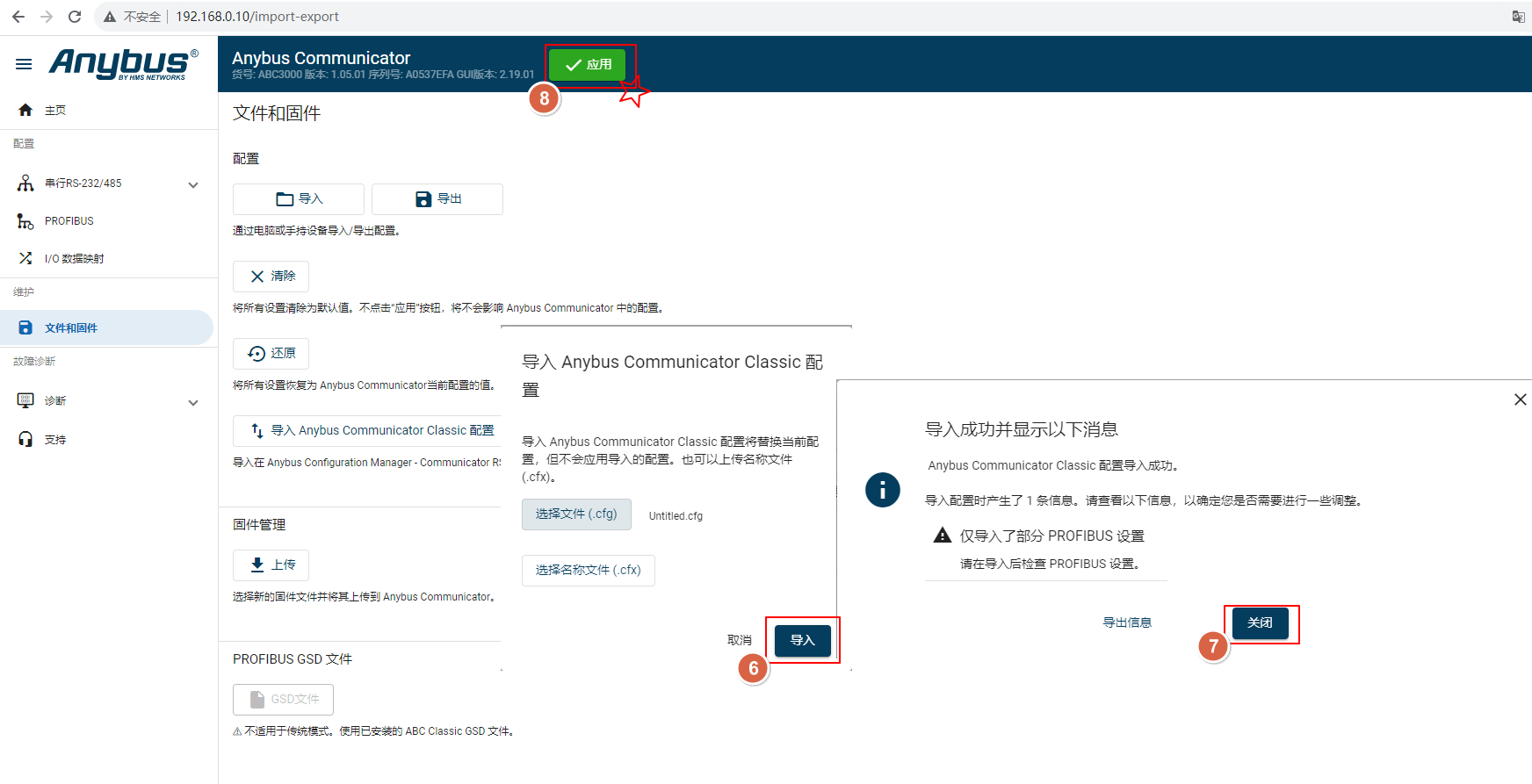Click the not-secure warning icon
The width and height of the screenshot is (1532, 784).
[110, 17]
